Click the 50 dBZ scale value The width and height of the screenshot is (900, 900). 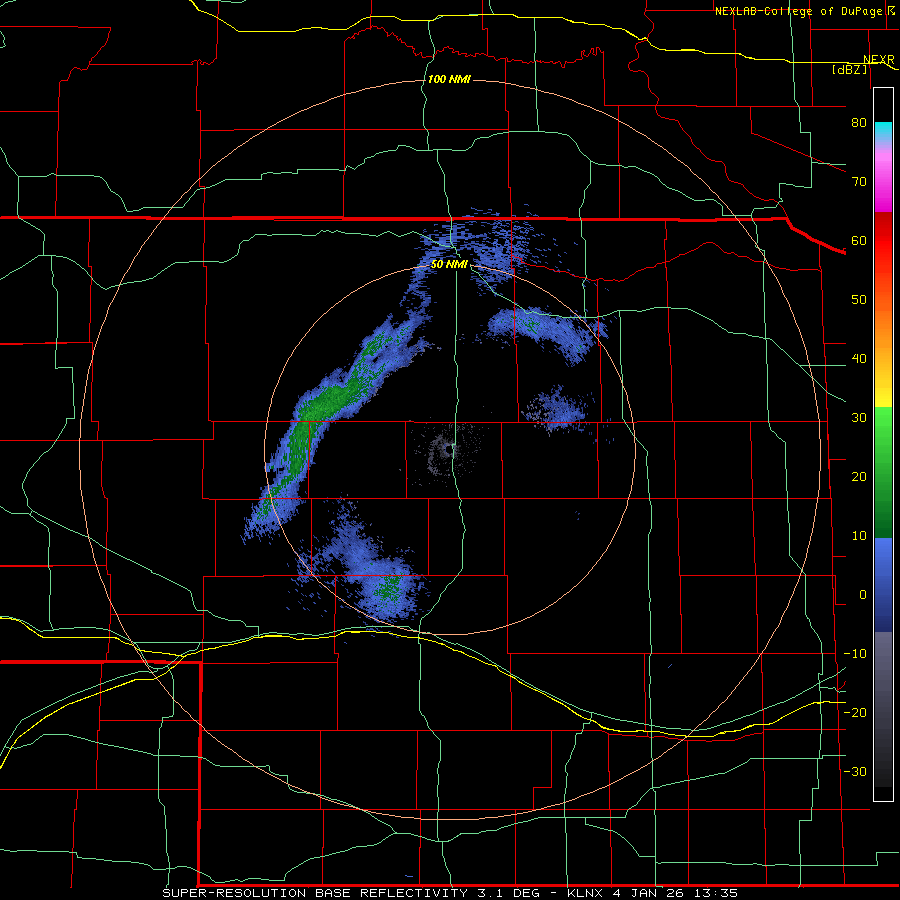tap(859, 300)
